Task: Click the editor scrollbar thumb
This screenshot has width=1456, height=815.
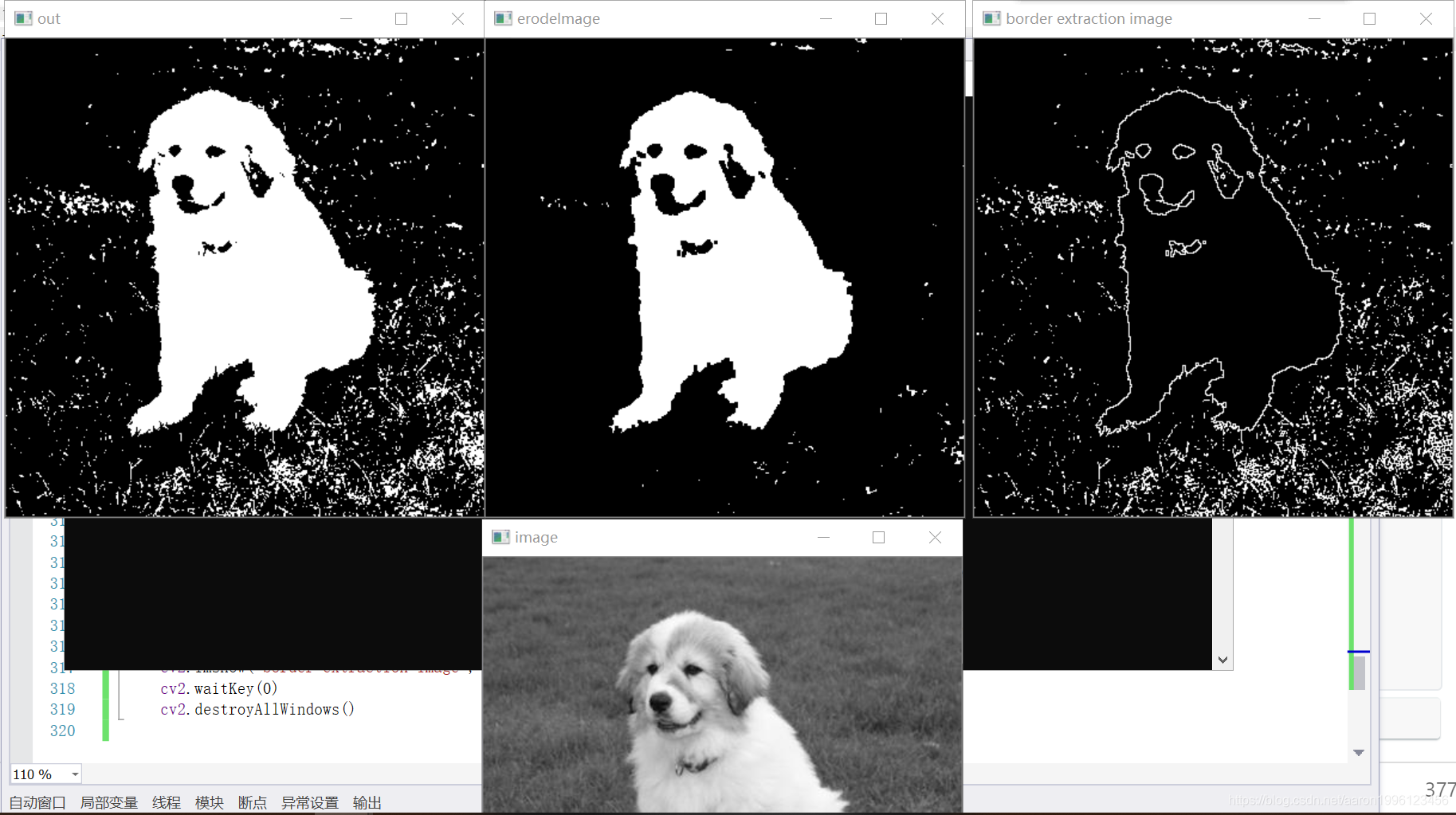Action: (x=1359, y=672)
